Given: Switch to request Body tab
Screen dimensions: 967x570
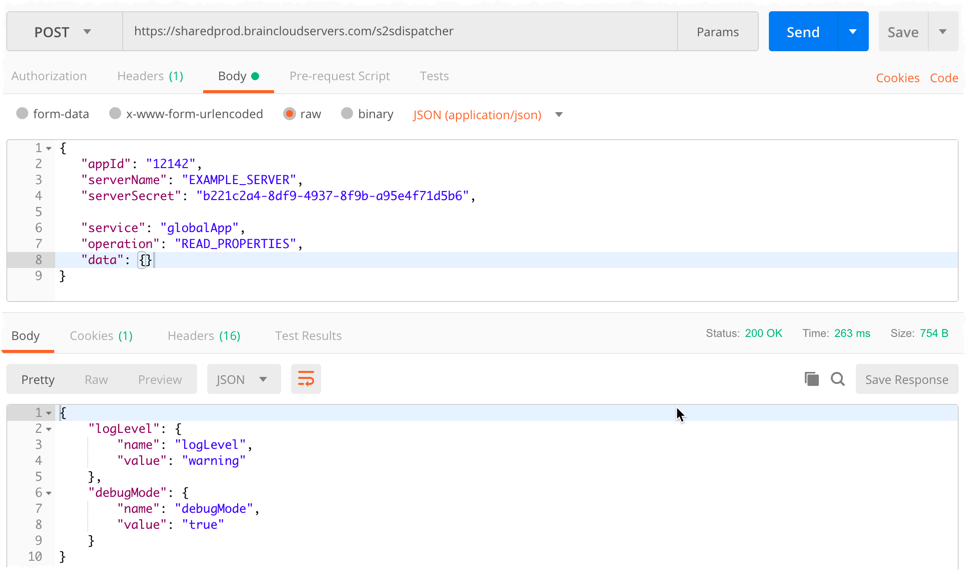Looking at the screenshot, I should (x=238, y=76).
